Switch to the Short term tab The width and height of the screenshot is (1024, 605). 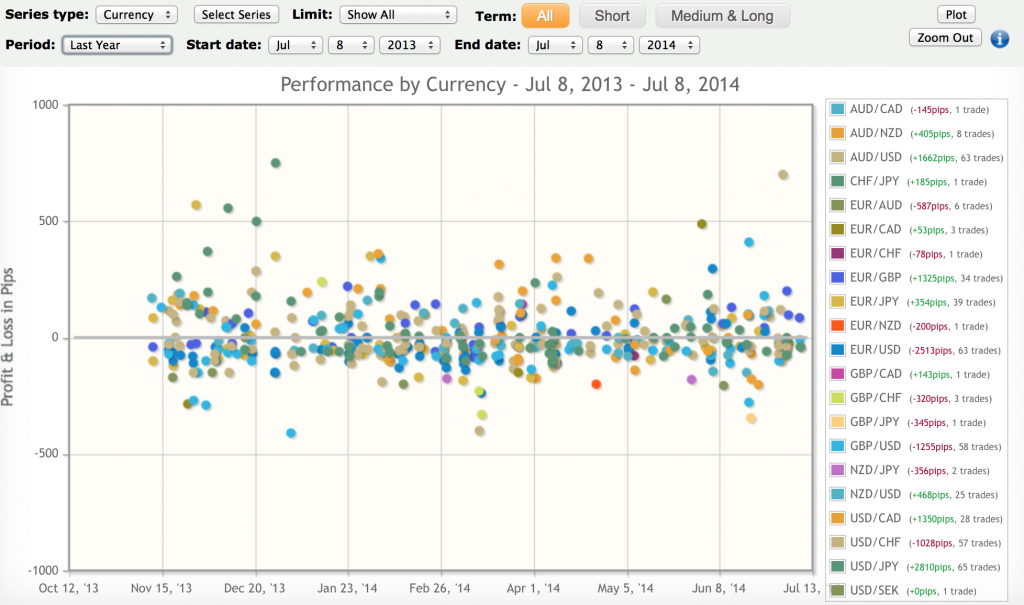coord(612,16)
